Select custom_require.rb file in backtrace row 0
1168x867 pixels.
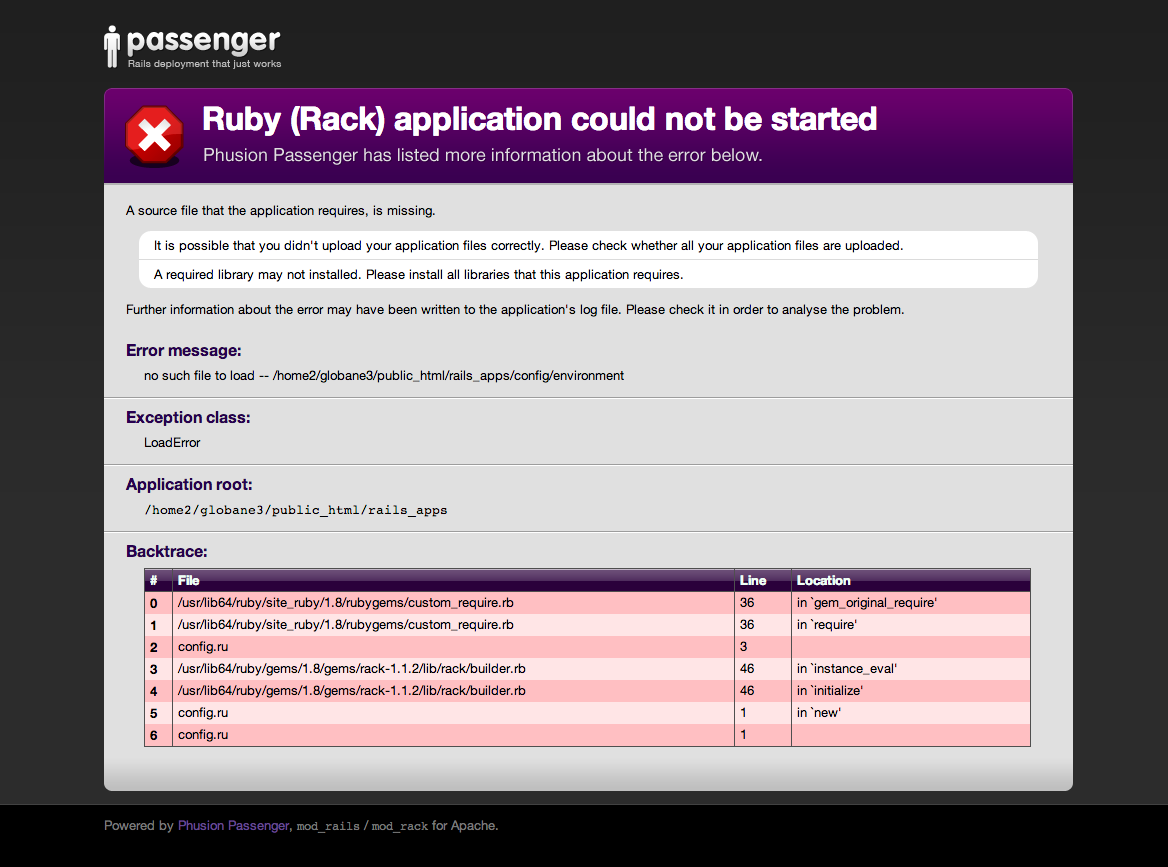click(x=346, y=603)
